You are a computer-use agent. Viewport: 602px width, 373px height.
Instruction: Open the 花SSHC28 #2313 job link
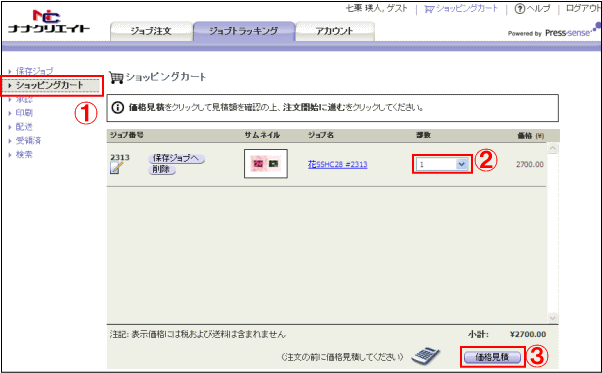337,165
